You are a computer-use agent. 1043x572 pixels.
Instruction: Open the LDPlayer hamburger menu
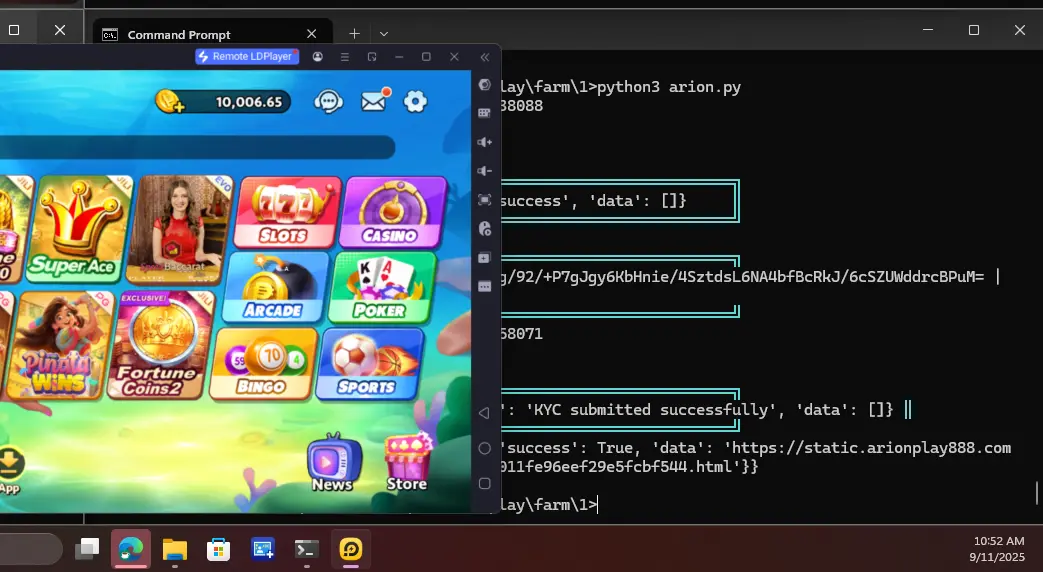pos(345,57)
